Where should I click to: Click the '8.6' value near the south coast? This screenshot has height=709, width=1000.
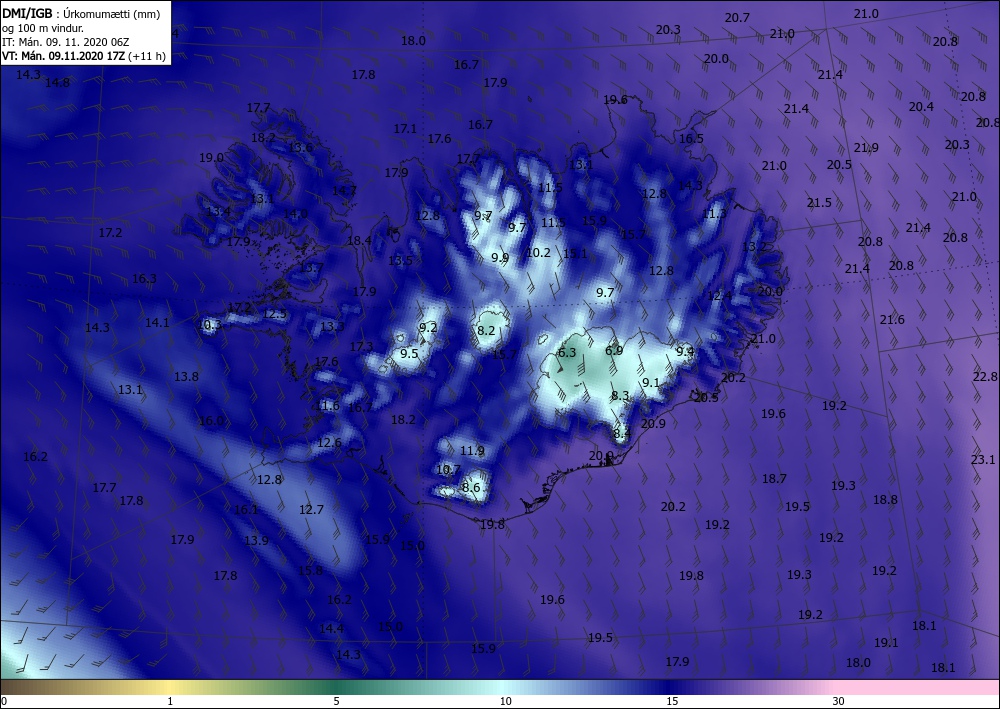tap(471, 488)
